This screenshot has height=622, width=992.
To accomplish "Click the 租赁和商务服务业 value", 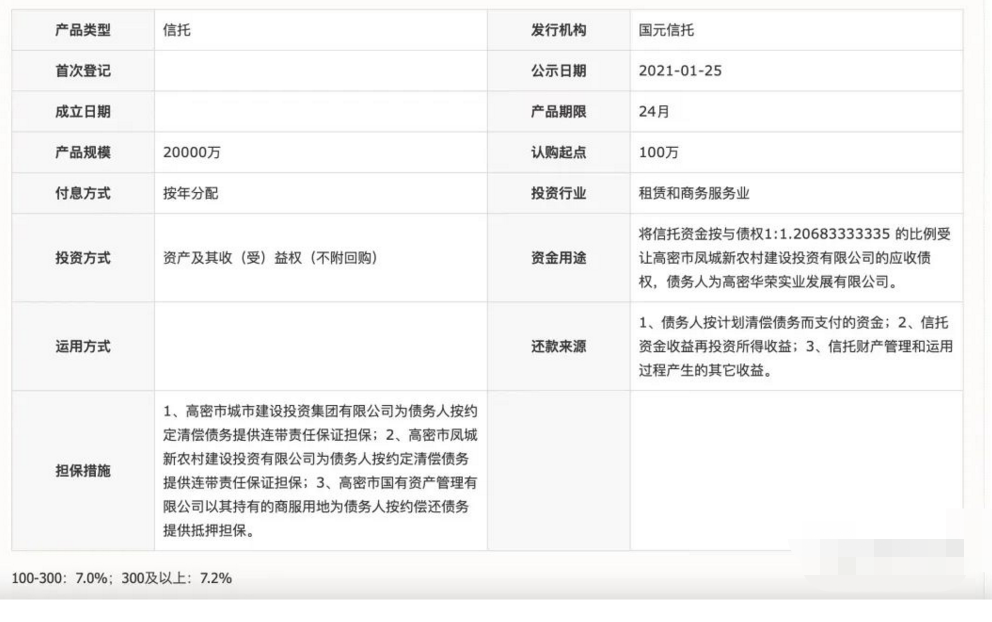I will 694,193.
